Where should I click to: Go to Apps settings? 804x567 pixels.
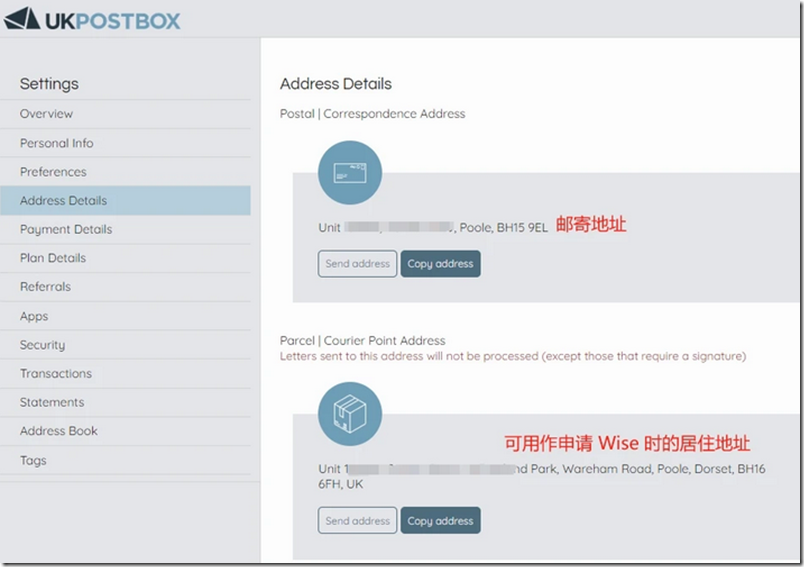[x=34, y=316]
